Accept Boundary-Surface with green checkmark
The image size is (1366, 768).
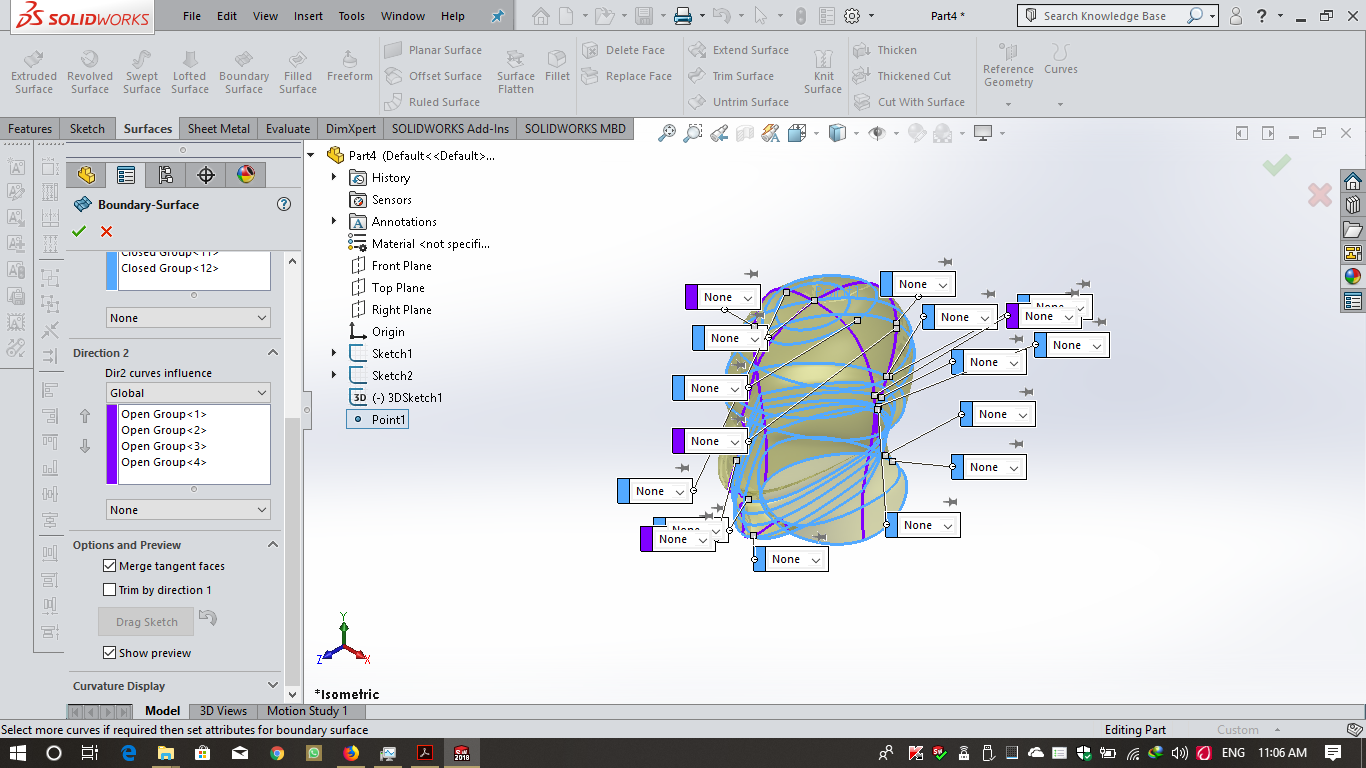click(79, 232)
